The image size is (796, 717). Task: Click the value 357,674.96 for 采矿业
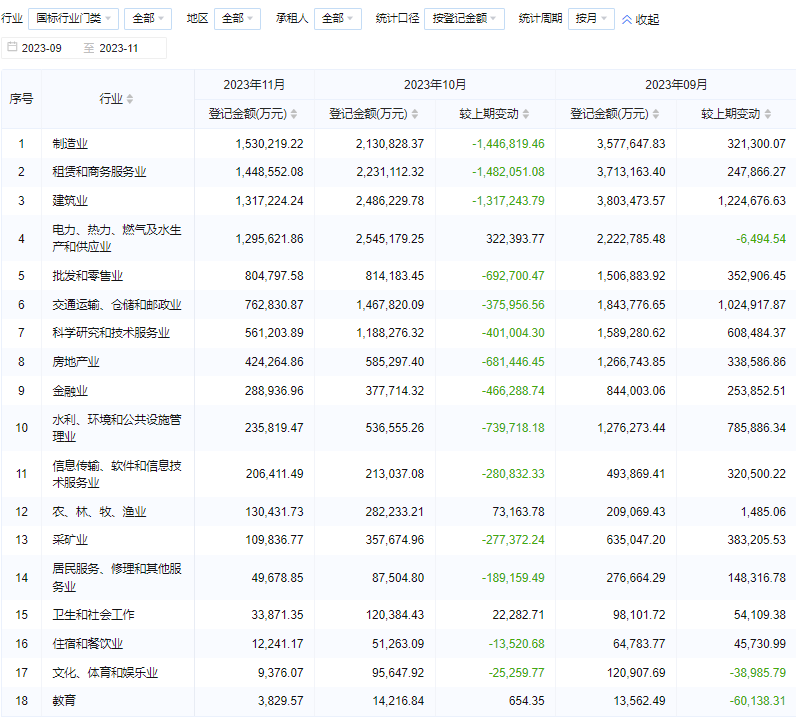click(x=394, y=539)
